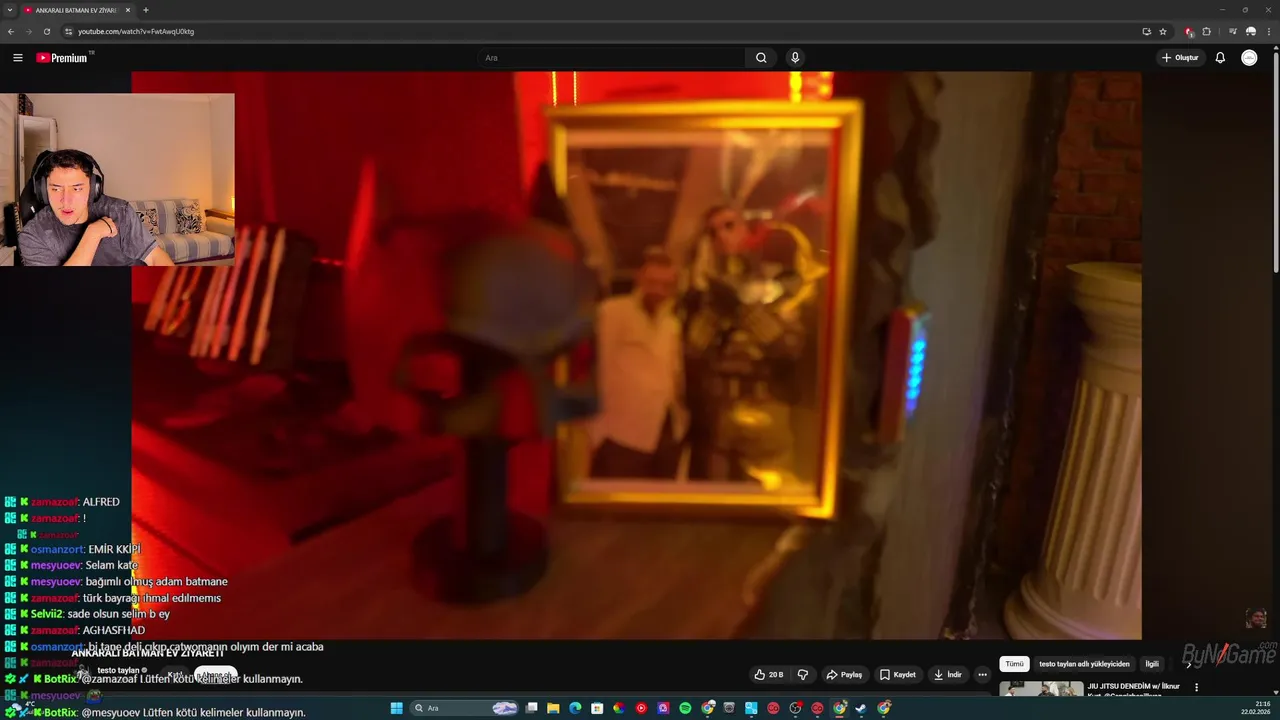Viewport: 1280px width, 720px height.
Task: Focus the YouTube 'Ara' search field
Action: tap(612, 58)
